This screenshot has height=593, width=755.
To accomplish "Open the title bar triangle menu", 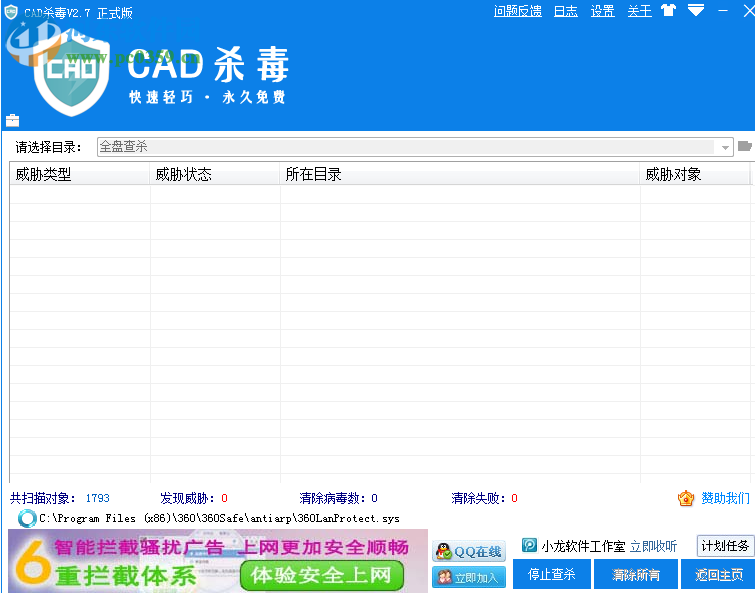I will 696,10.
